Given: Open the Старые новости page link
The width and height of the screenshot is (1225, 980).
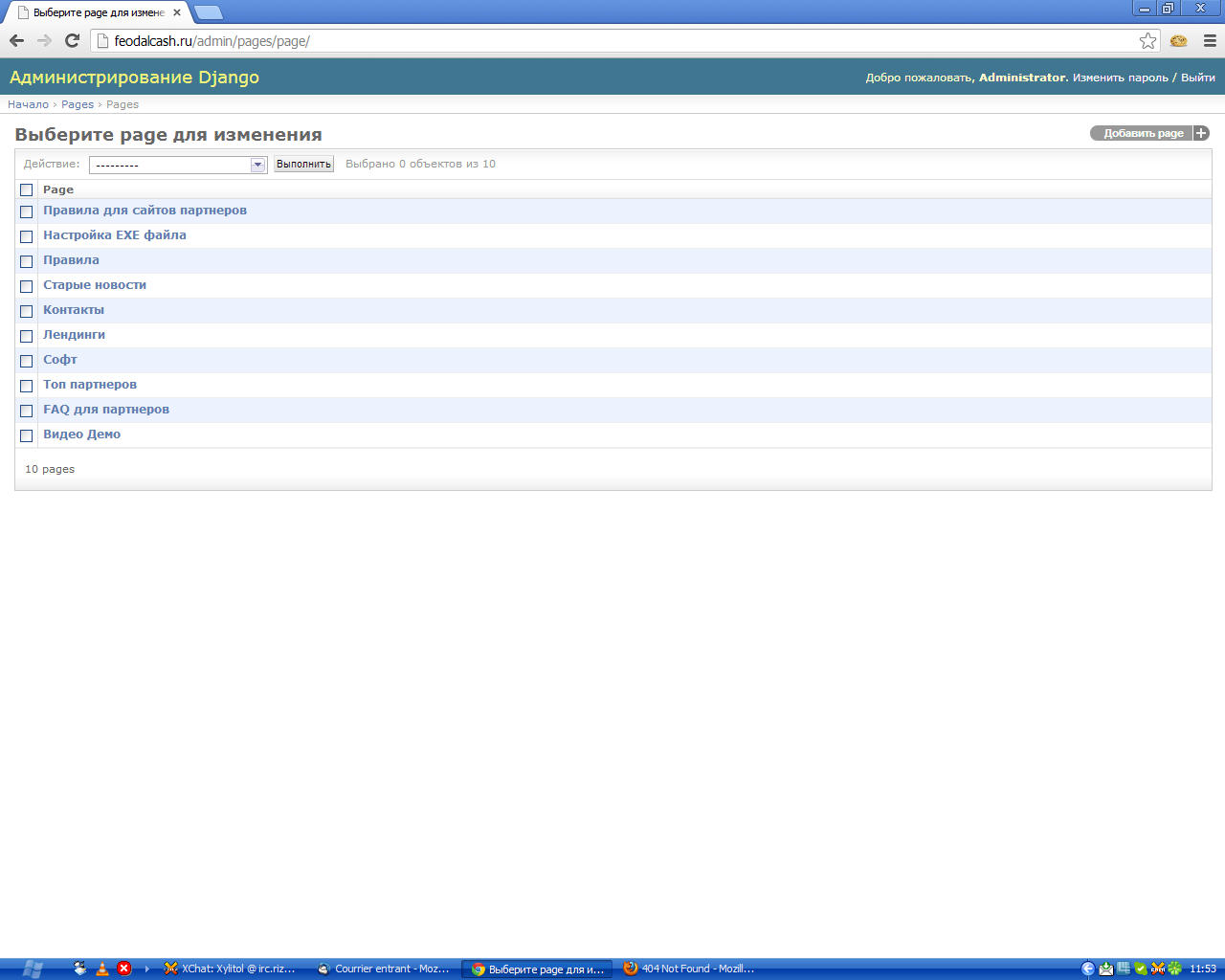Looking at the screenshot, I should coord(95,285).
